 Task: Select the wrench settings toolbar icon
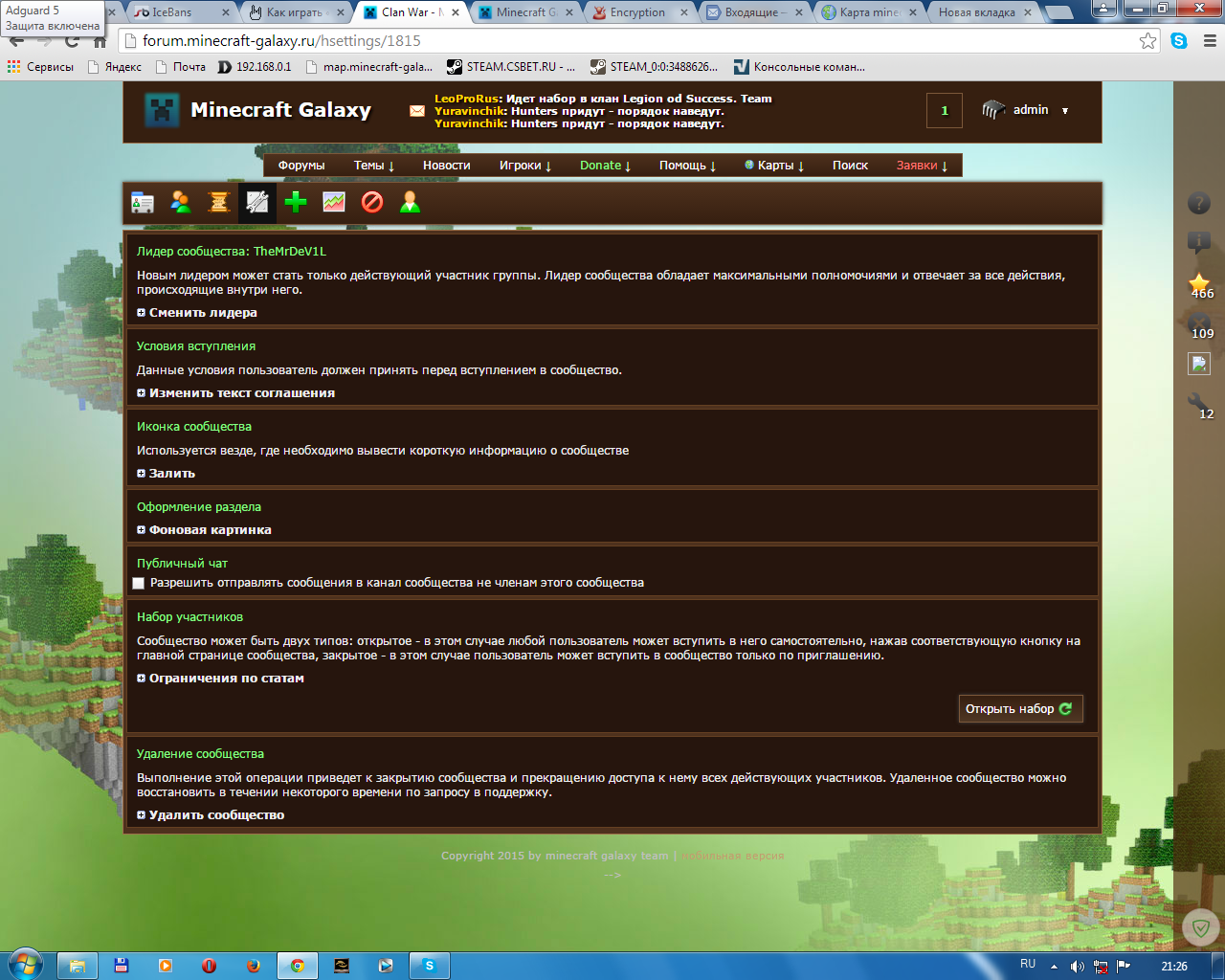coord(257,202)
